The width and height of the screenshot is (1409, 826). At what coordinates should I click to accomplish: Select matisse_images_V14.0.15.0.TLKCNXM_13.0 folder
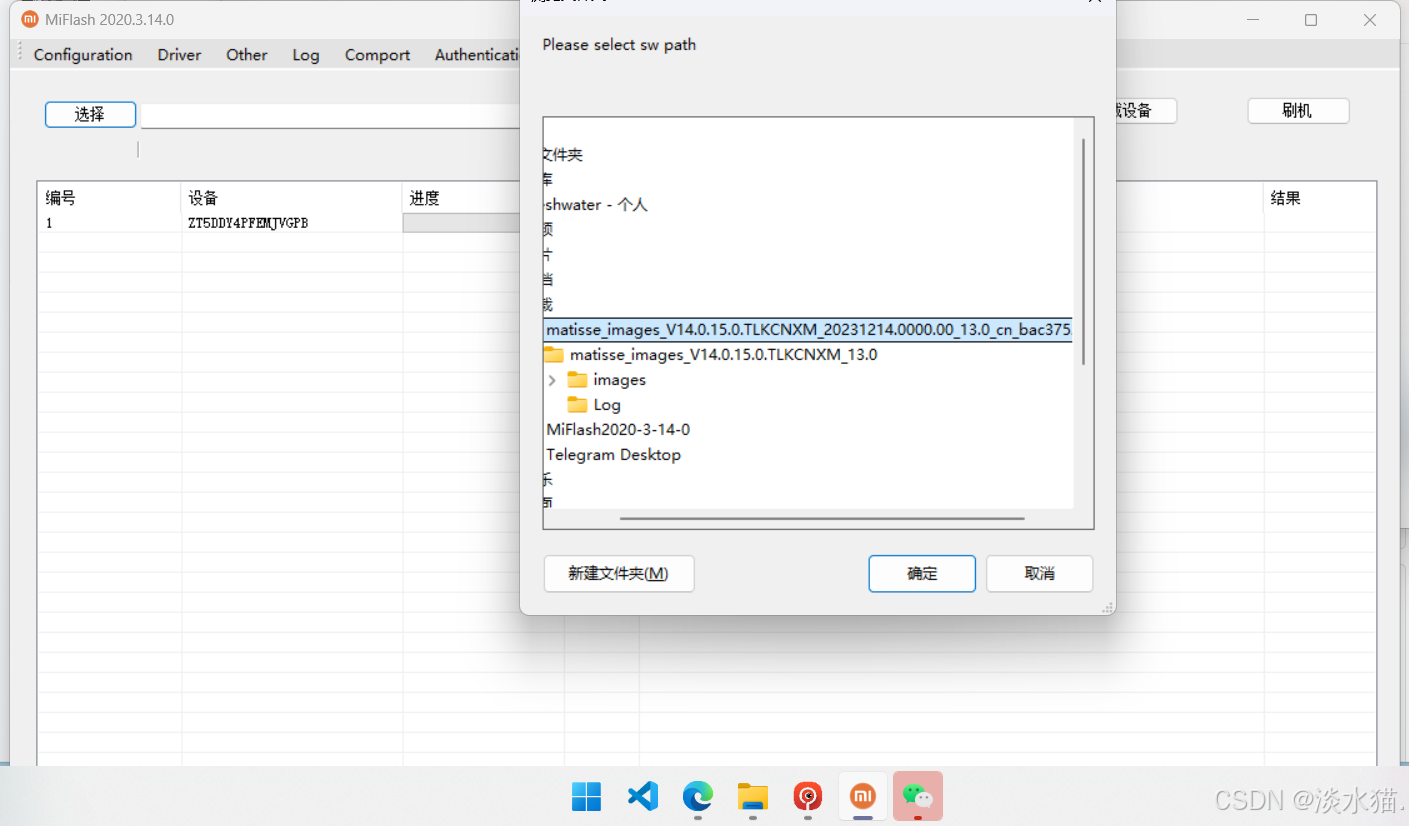coord(723,355)
